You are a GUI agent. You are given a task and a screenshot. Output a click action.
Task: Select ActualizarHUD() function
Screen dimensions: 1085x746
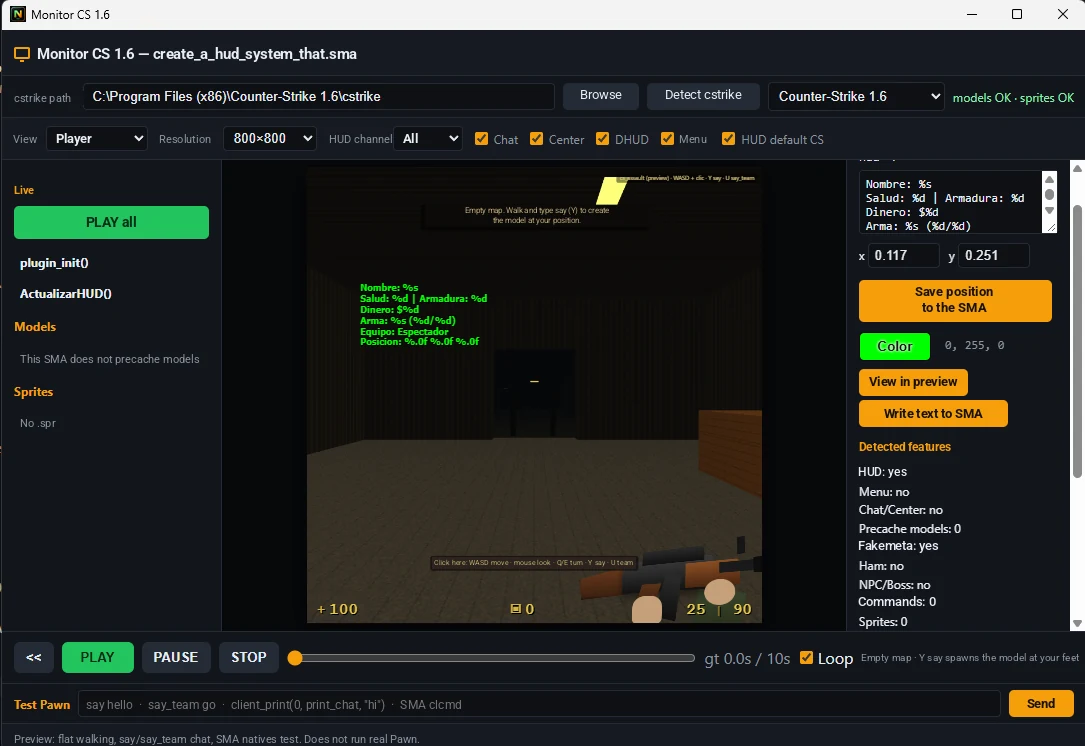66,293
